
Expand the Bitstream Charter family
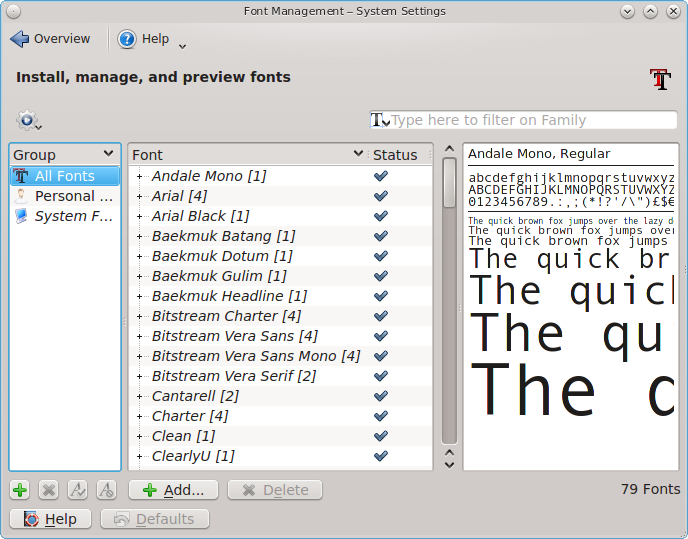140,316
